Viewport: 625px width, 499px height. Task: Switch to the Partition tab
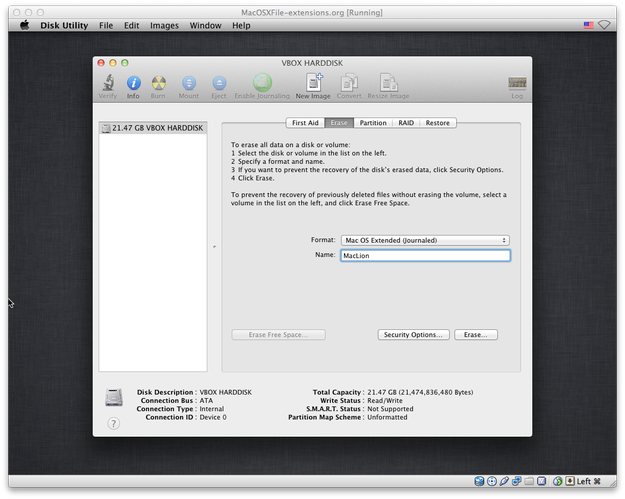tap(373, 123)
